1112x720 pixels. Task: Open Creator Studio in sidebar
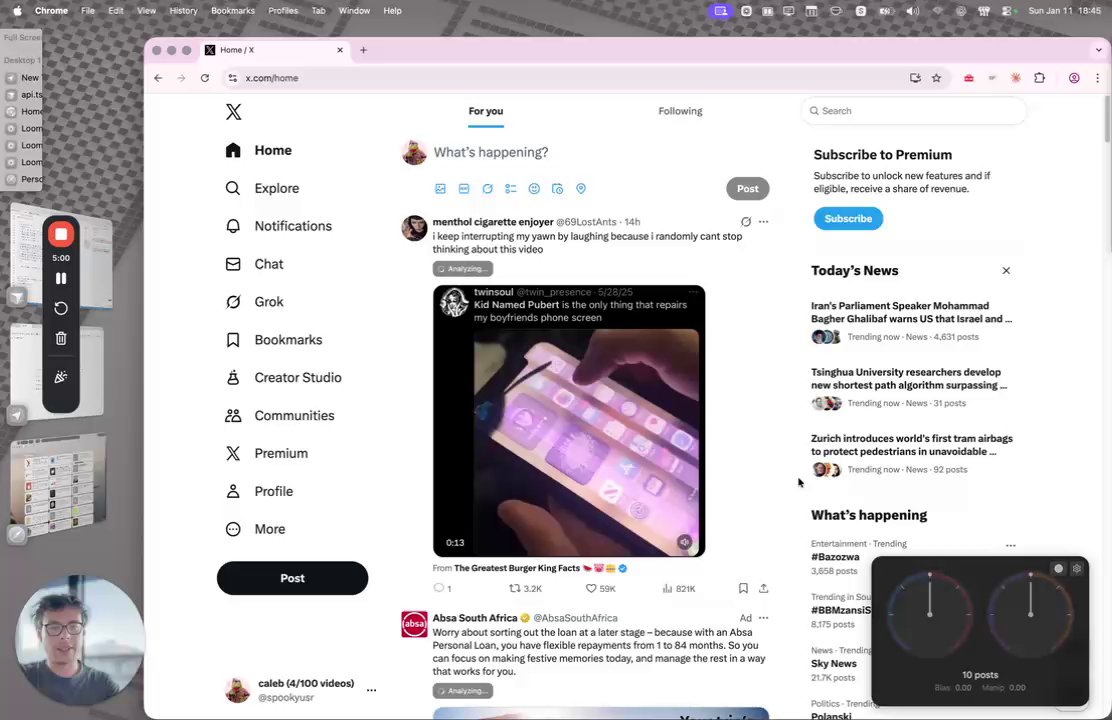(x=284, y=377)
